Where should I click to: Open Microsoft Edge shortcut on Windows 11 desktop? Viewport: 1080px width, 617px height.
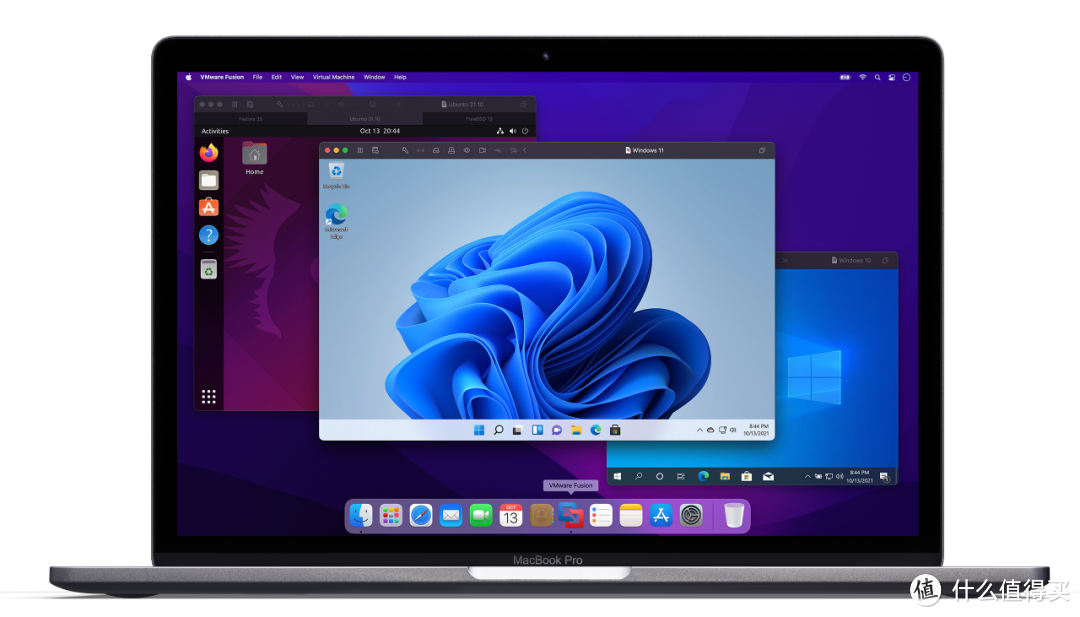coord(336,222)
